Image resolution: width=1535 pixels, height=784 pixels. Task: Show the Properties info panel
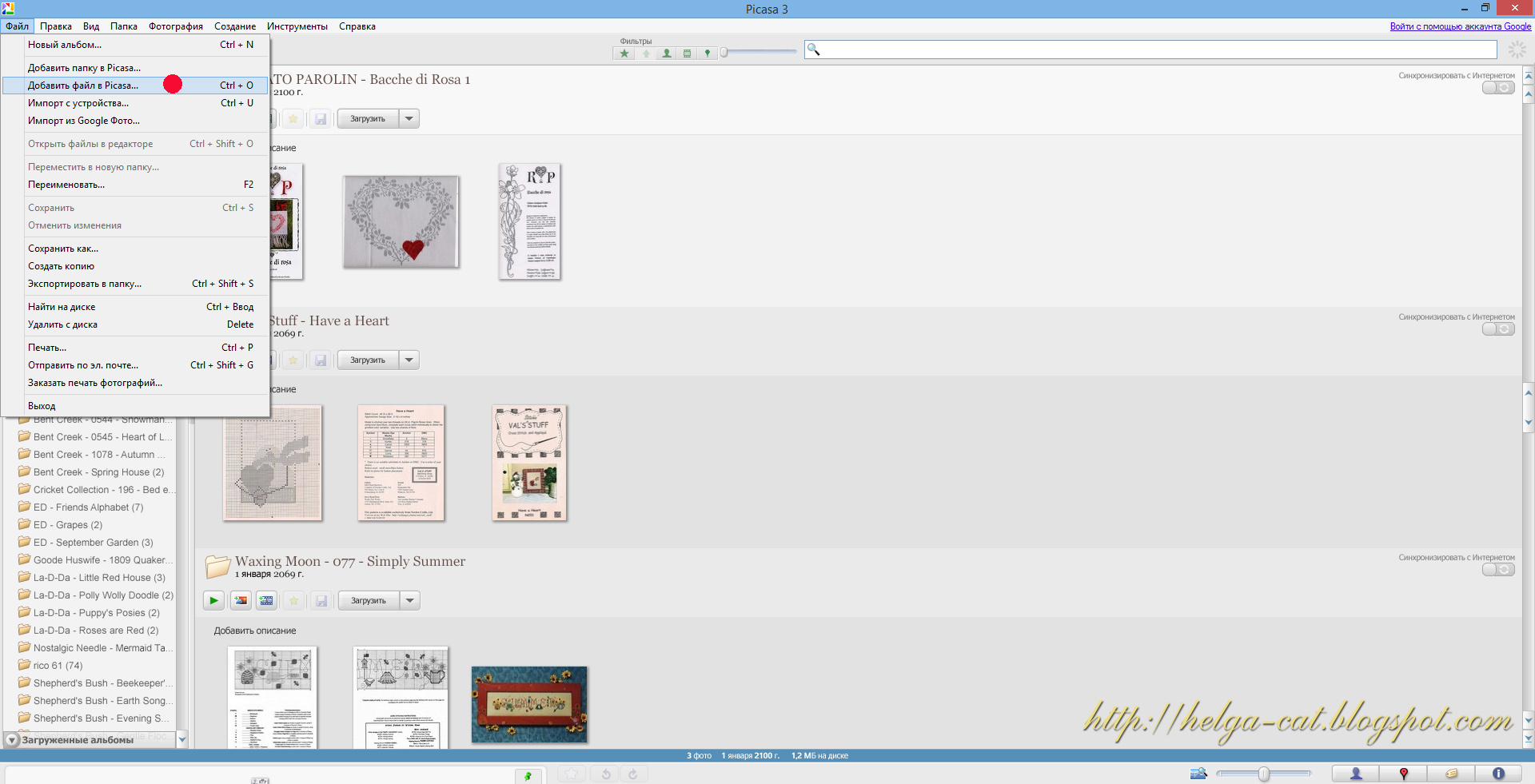[1498, 774]
